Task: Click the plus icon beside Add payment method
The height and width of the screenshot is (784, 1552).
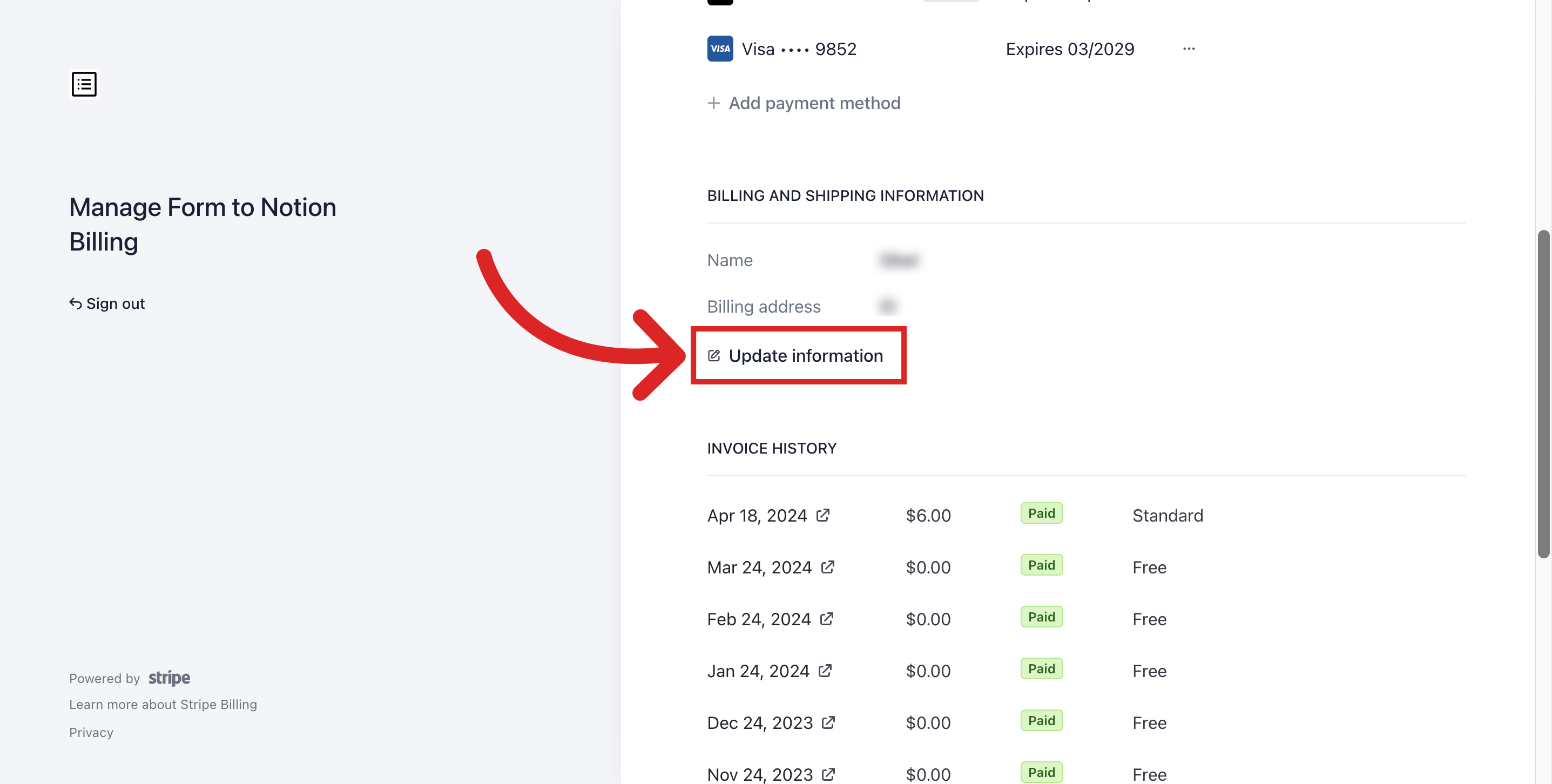Action: pos(713,103)
